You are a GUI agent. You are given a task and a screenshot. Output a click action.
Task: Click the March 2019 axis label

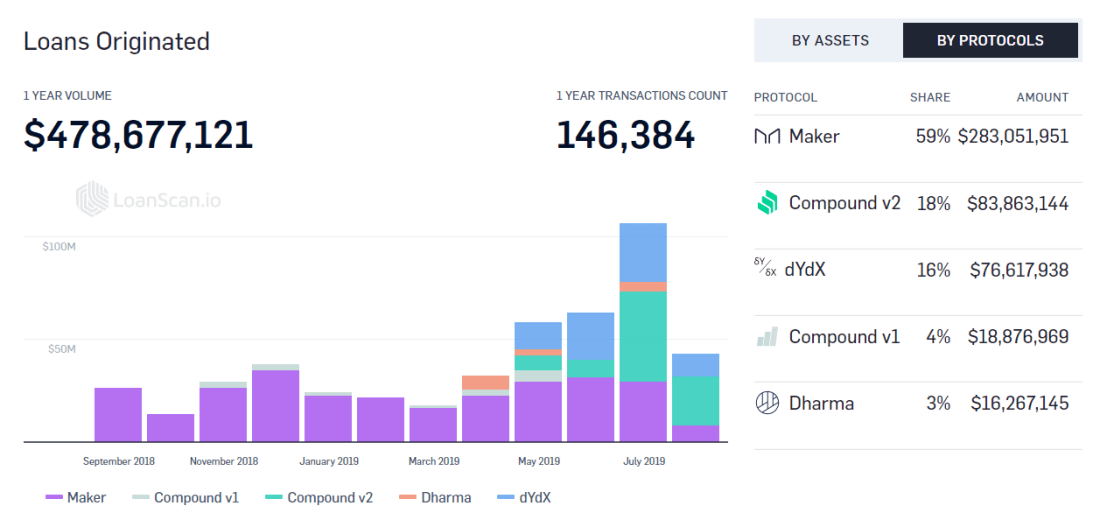434,461
